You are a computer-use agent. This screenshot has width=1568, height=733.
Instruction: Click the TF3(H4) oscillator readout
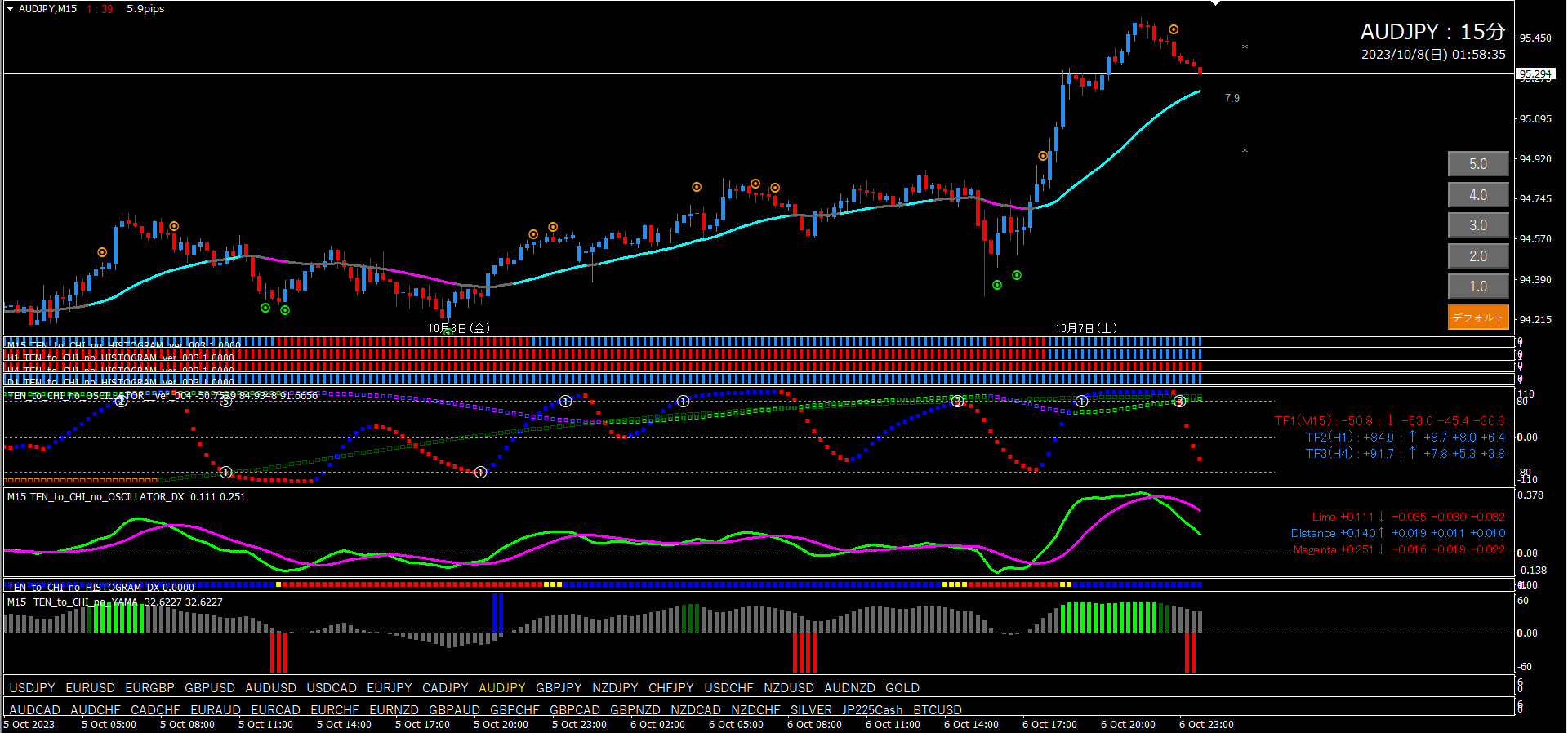point(1405,454)
